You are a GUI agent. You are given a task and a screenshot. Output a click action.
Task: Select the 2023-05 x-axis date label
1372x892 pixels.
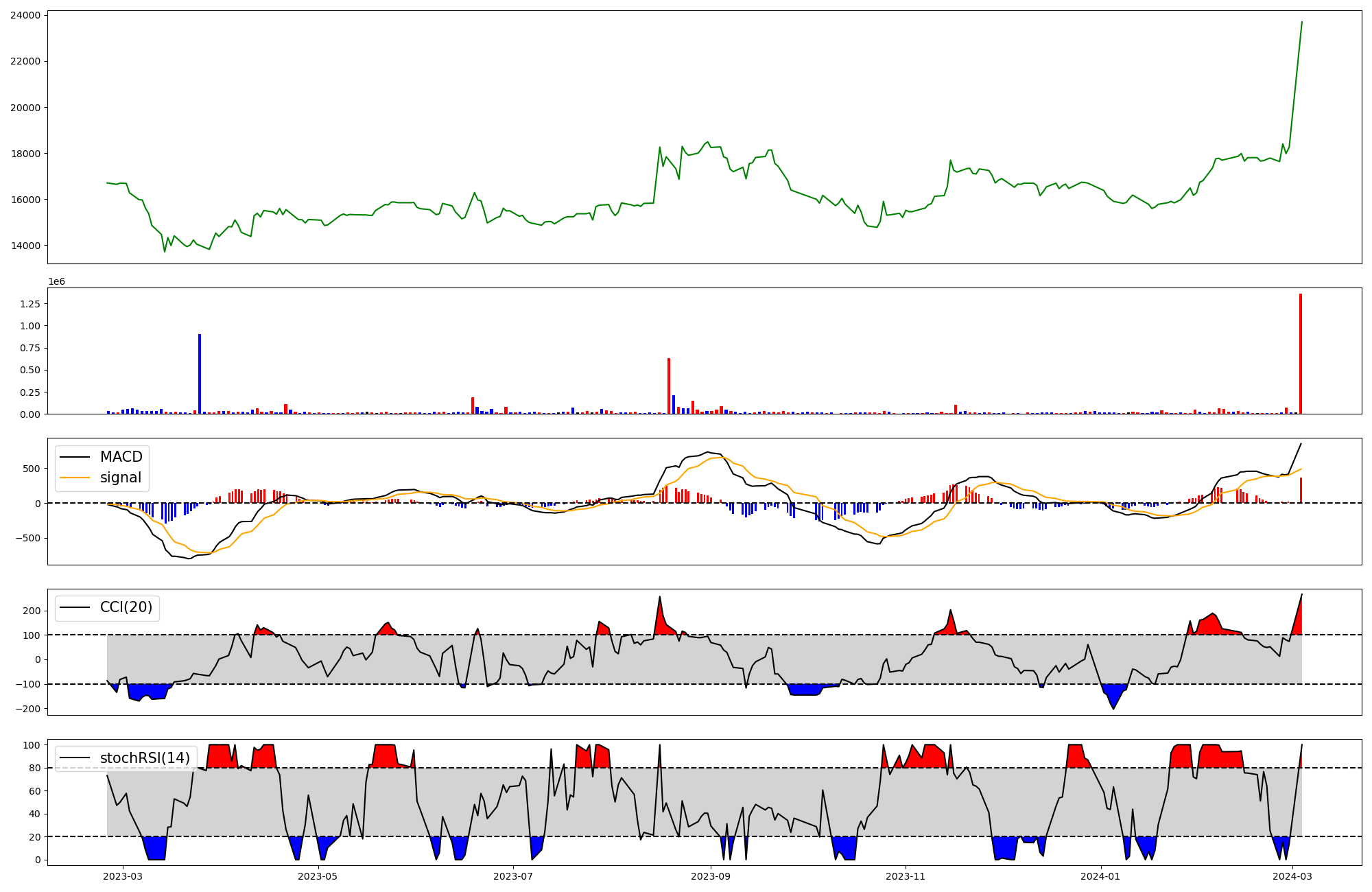click(x=318, y=876)
